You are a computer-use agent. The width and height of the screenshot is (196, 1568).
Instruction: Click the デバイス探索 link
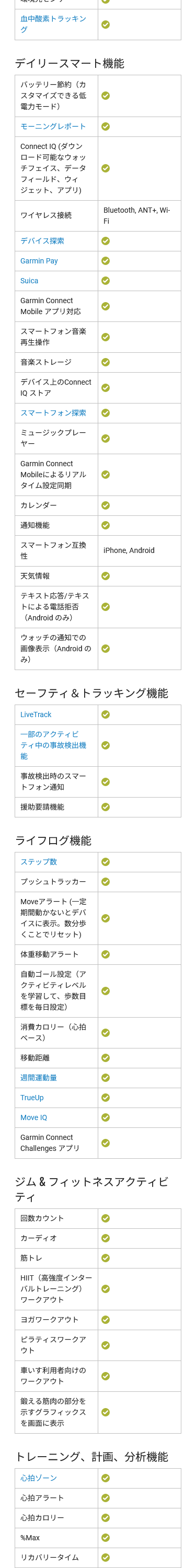pyautogui.click(x=42, y=241)
